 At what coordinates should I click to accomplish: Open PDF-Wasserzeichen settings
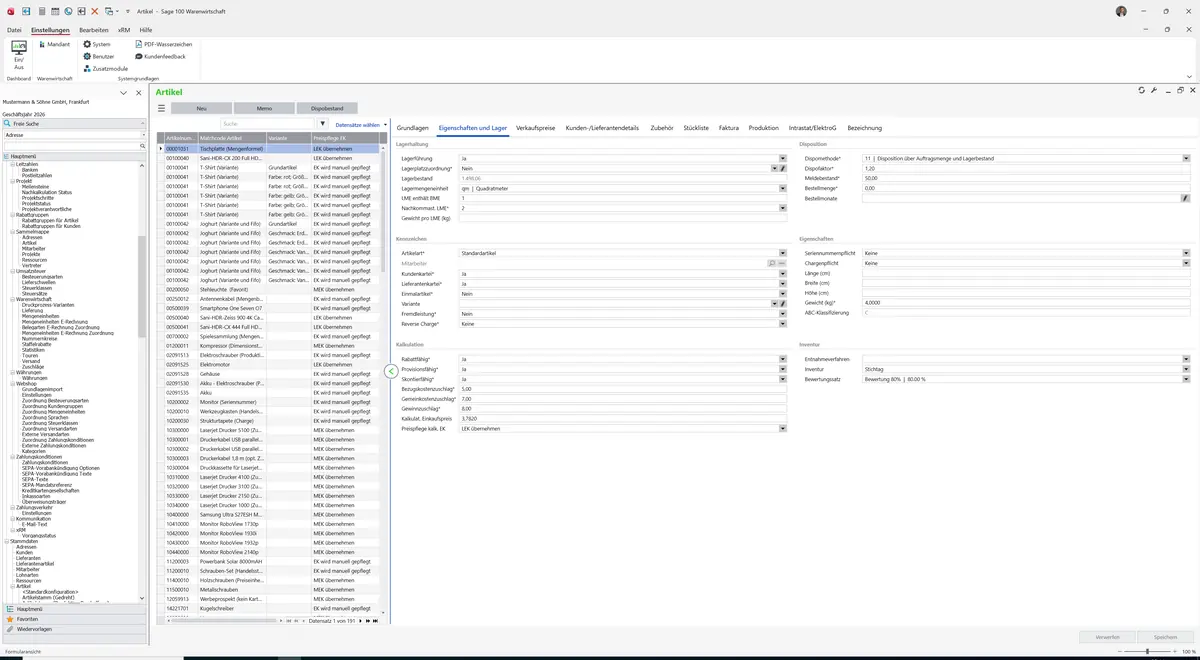(162, 45)
